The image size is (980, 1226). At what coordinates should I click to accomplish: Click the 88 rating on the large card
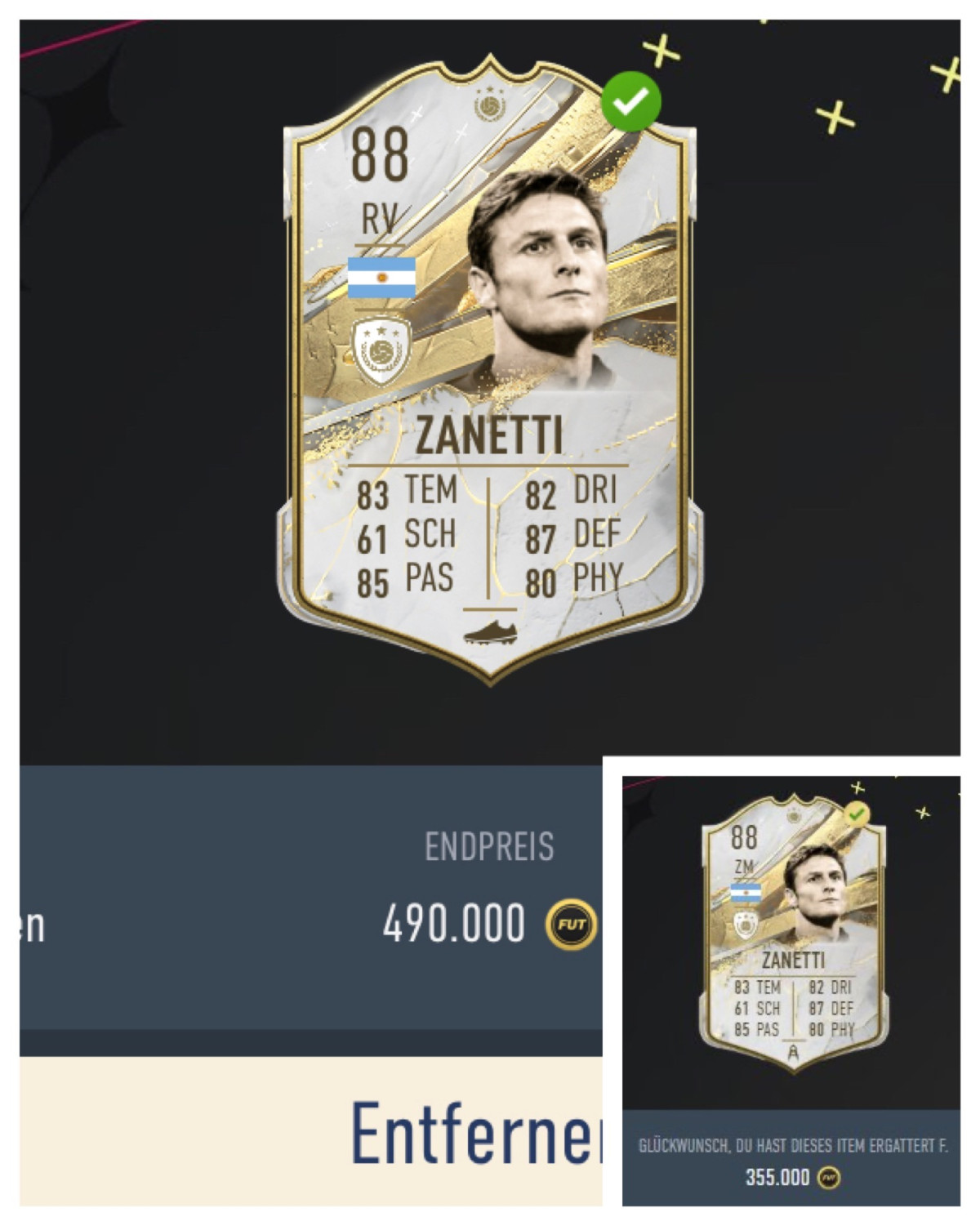click(x=380, y=155)
